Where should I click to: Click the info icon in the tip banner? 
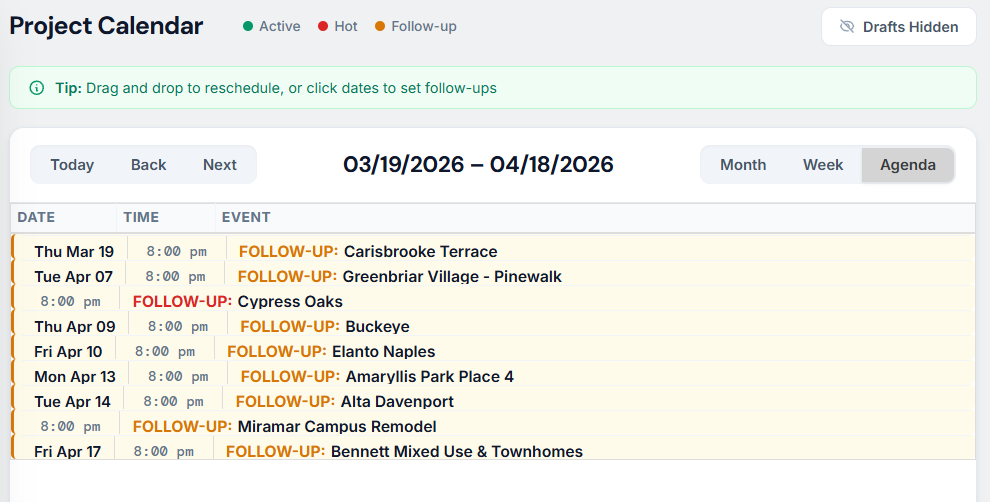(37, 88)
